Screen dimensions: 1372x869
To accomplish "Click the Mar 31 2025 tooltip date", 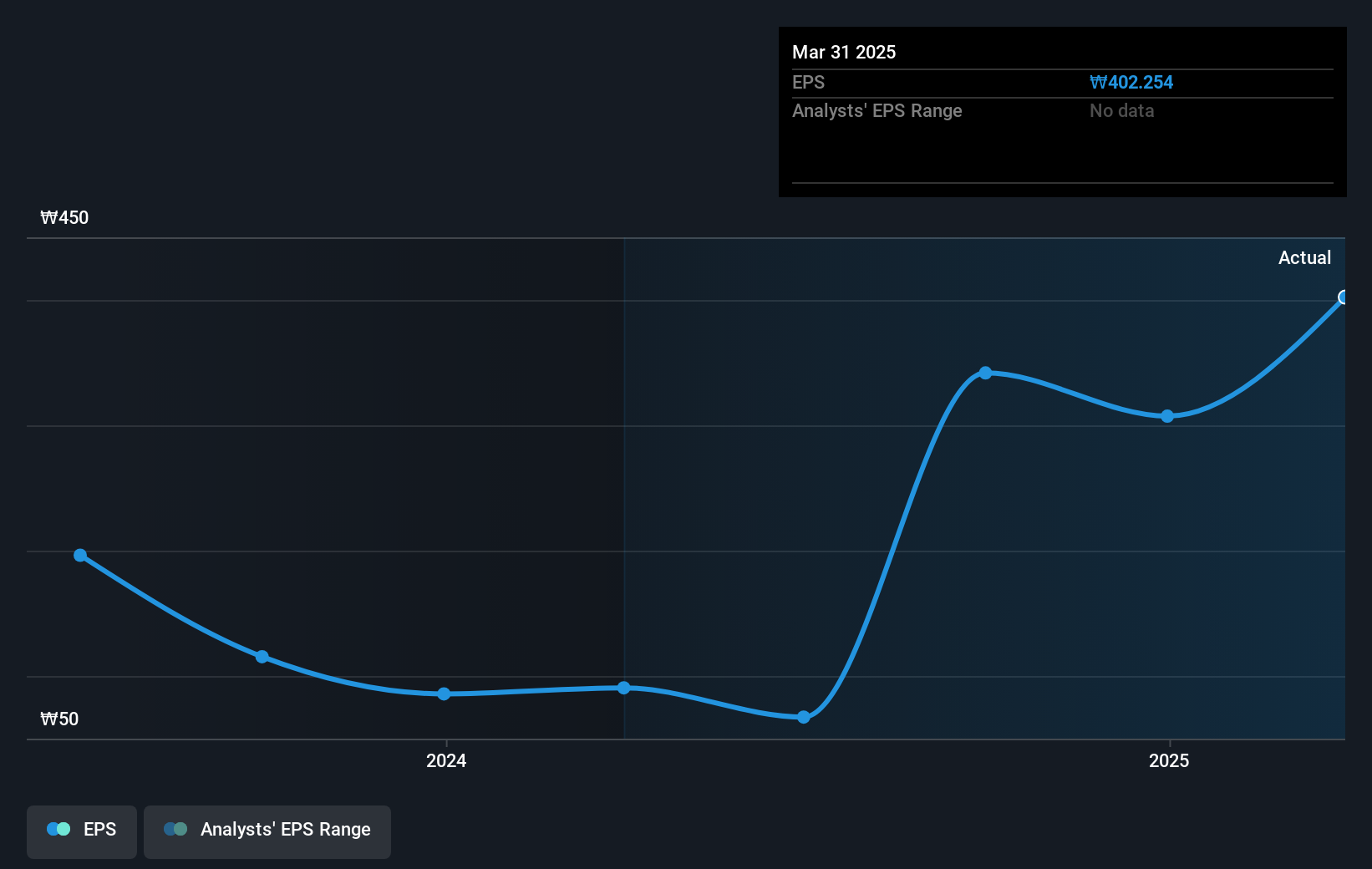I will [x=844, y=52].
